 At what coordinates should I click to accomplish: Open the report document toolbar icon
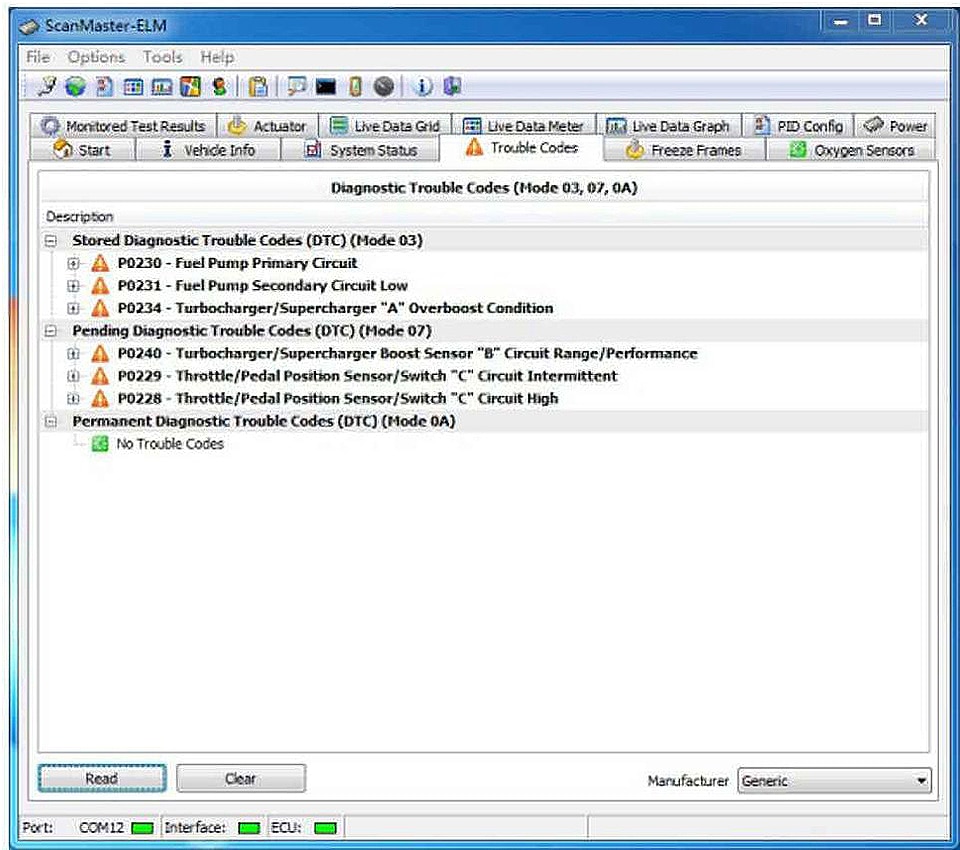(x=104, y=86)
